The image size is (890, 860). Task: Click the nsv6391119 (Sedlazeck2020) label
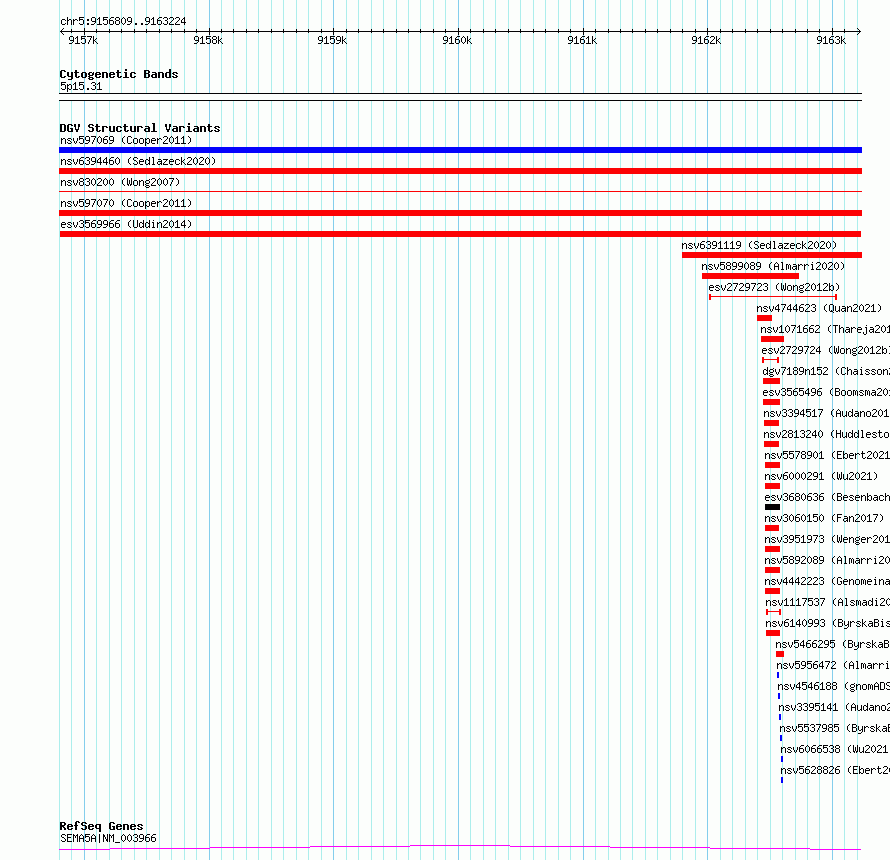click(x=759, y=245)
